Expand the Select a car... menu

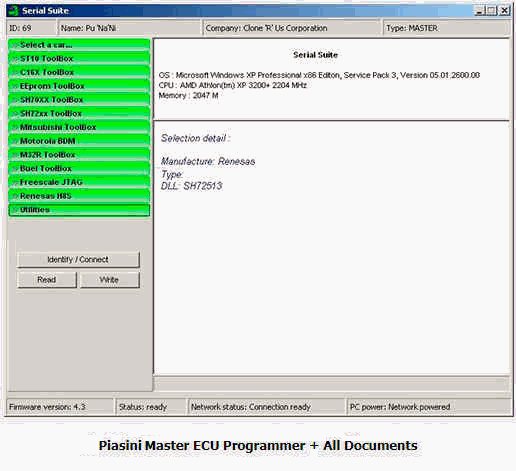(x=79, y=45)
